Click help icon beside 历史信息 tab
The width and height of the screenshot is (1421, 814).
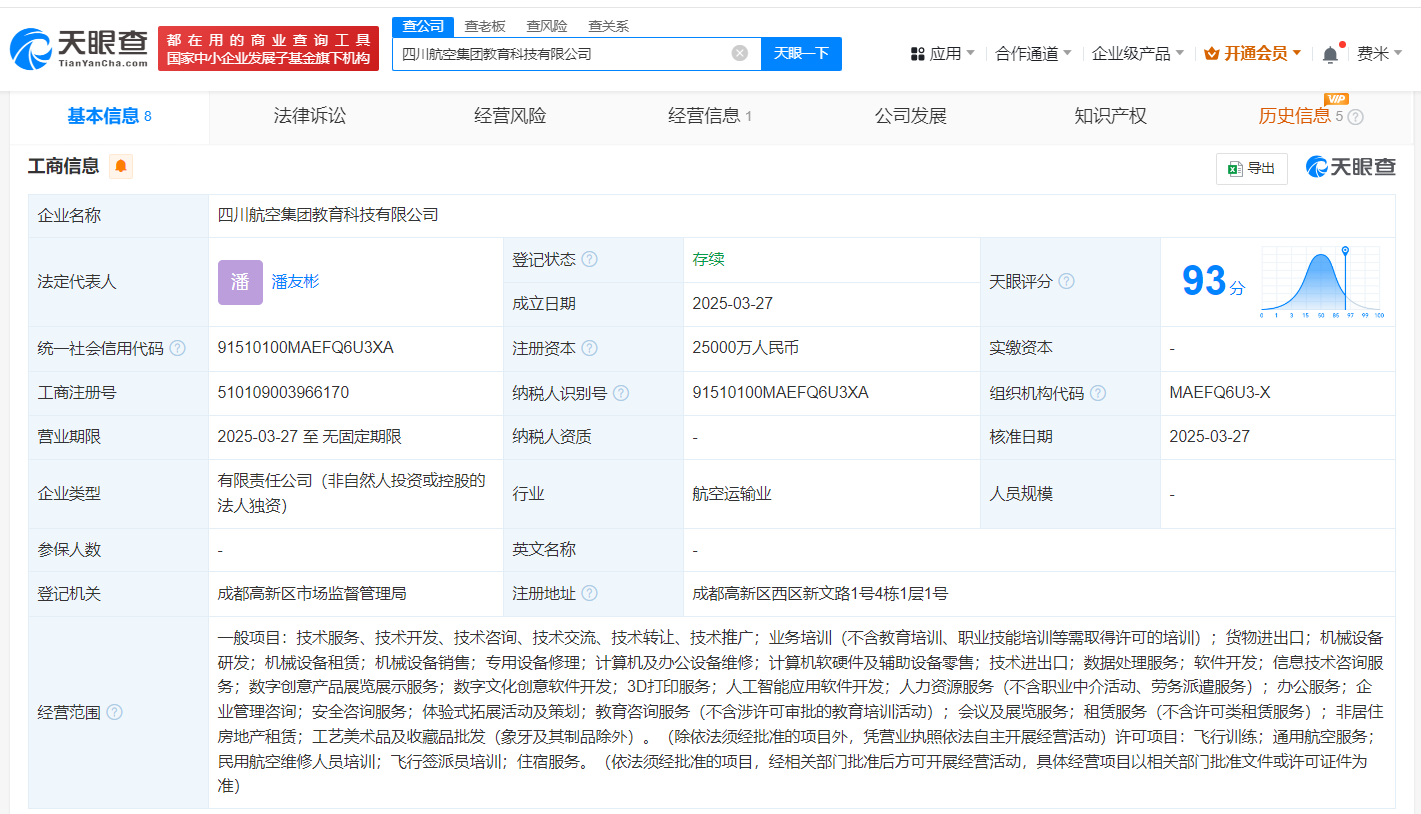coord(1356,117)
